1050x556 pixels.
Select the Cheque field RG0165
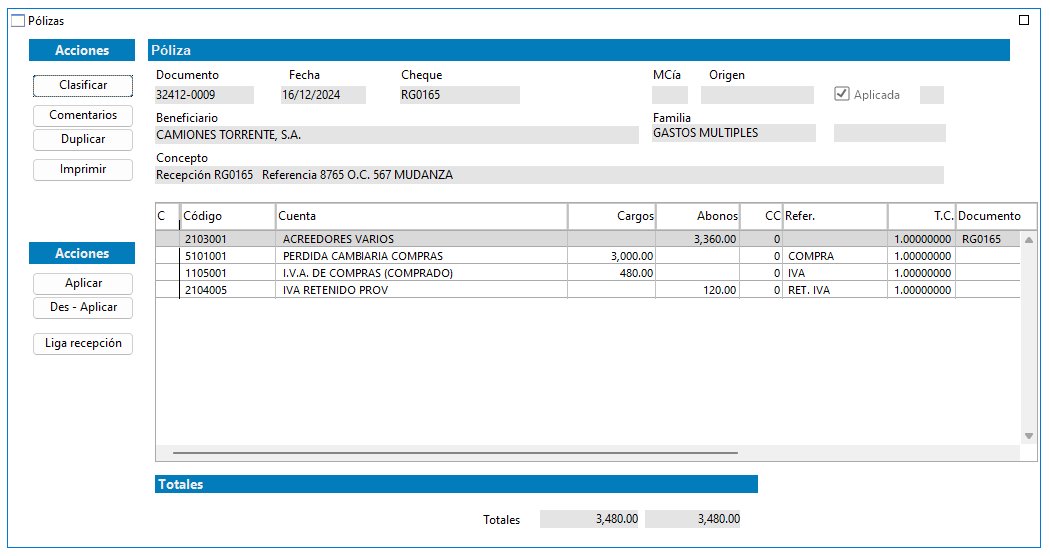click(459, 95)
